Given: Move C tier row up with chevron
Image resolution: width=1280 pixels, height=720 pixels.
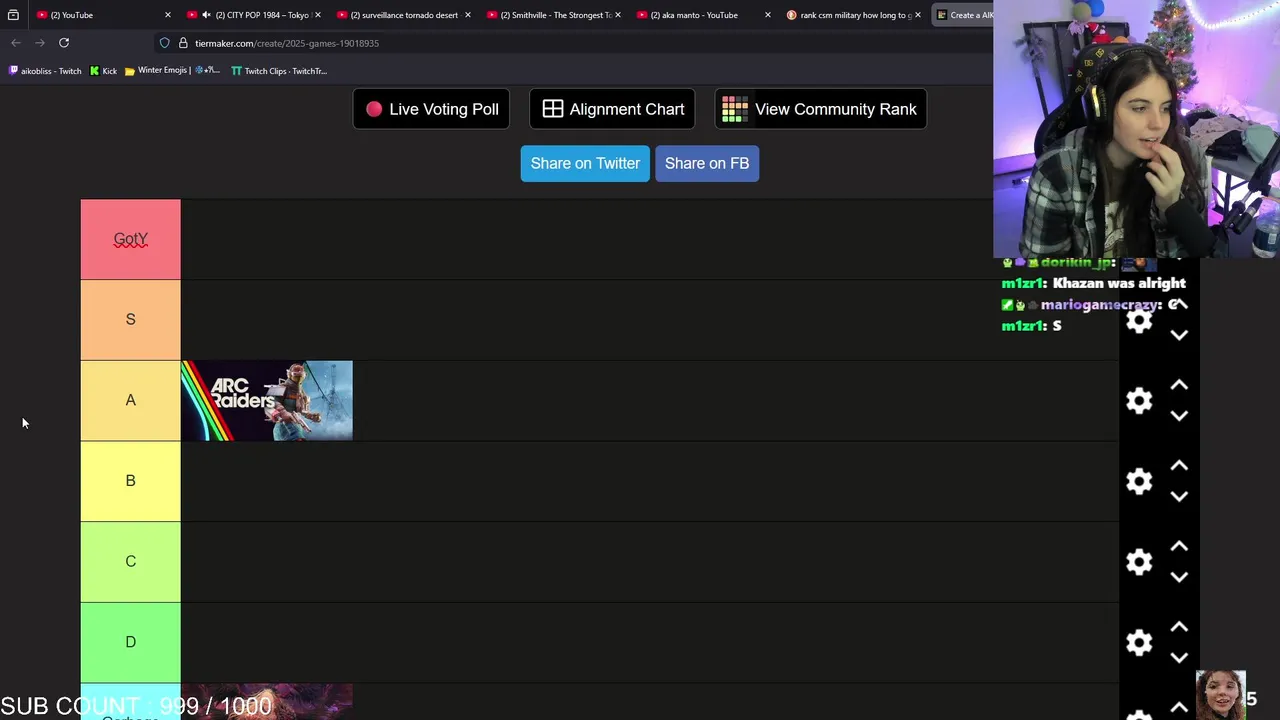Looking at the screenshot, I should [x=1179, y=546].
